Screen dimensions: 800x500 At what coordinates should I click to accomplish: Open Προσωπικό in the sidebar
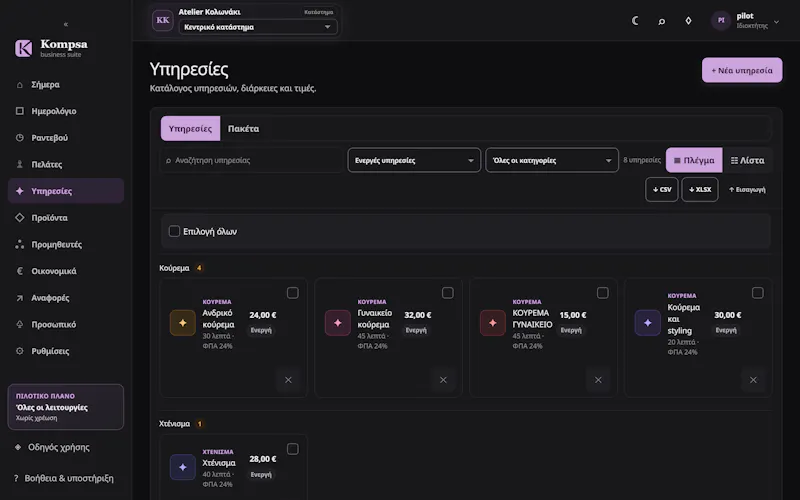pyautogui.click(x=66, y=324)
